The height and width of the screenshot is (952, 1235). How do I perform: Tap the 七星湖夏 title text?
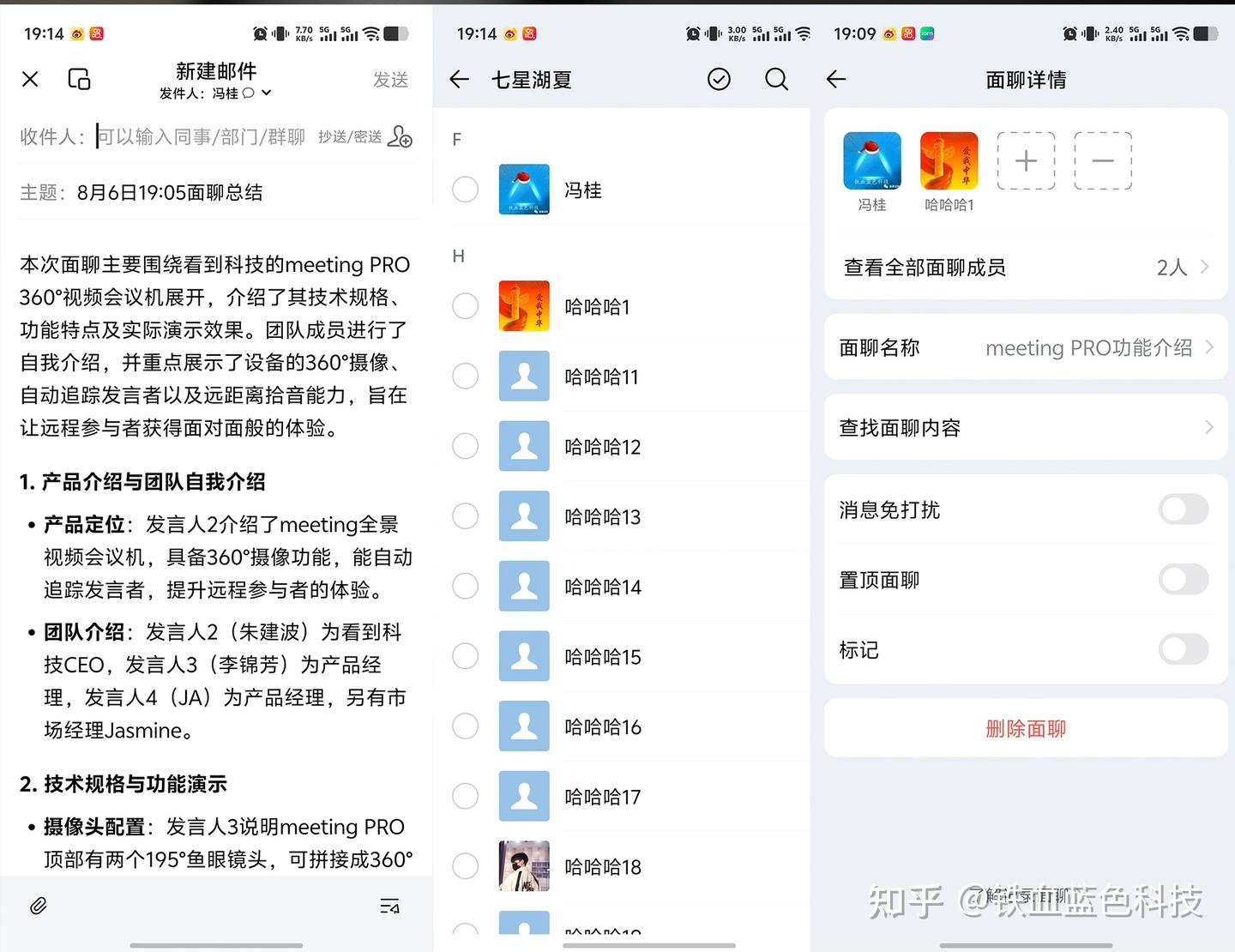click(531, 80)
